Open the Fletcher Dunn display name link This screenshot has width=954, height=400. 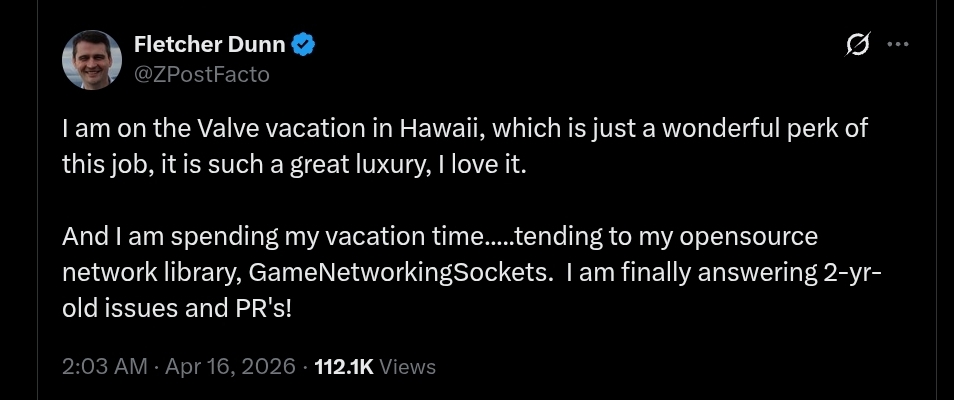click(209, 44)
